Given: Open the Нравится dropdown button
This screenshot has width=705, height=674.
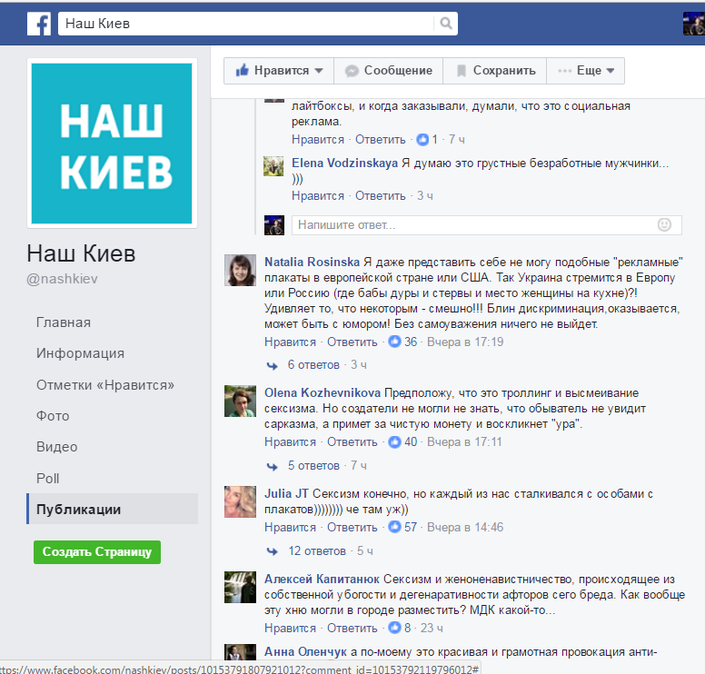Looking at the screenshot, I should pyautogui.click(x=279, y=71).
